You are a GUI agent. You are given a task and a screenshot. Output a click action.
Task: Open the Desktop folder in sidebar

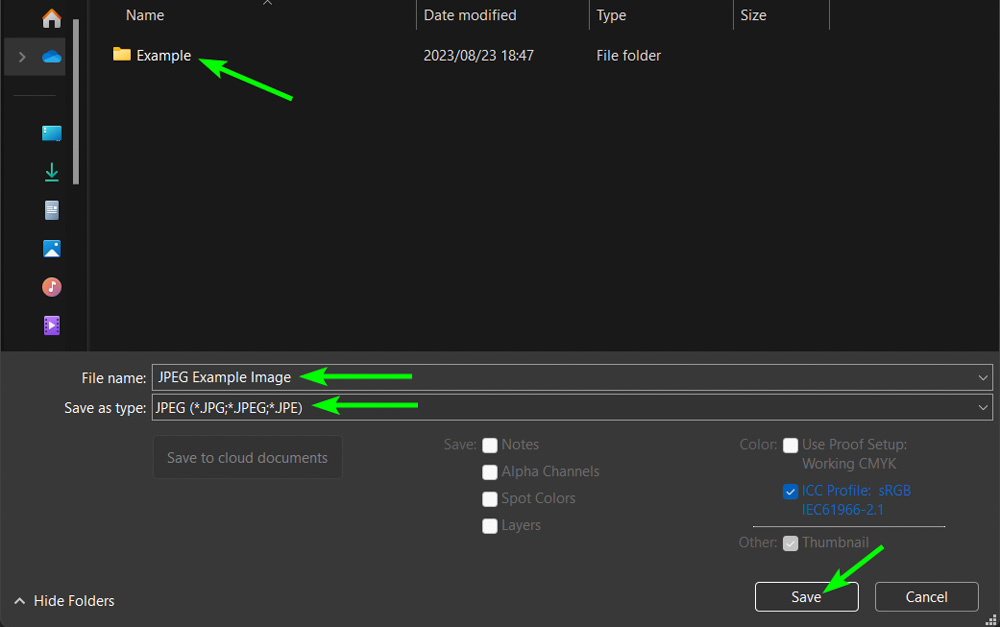click(x=52, y=133)
